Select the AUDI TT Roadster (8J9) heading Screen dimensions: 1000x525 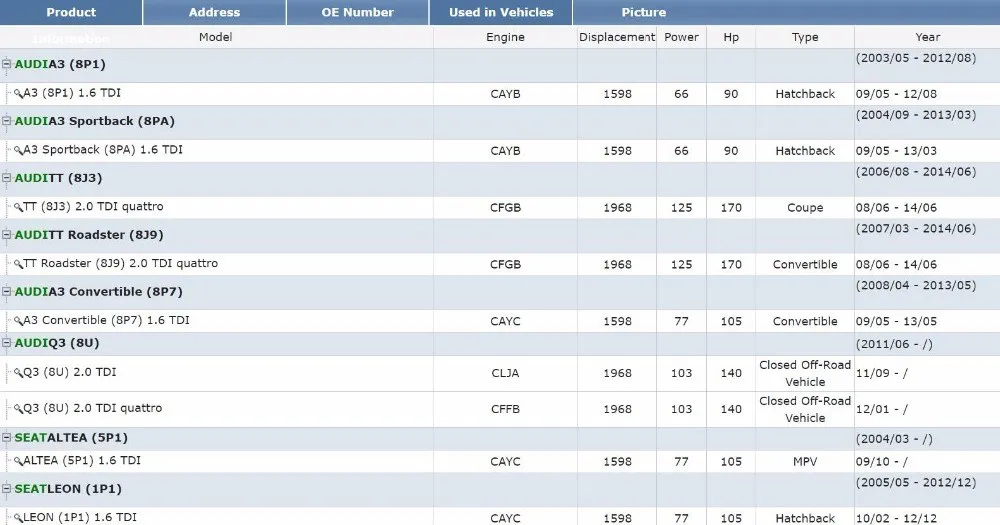click(x=89, y=235)
